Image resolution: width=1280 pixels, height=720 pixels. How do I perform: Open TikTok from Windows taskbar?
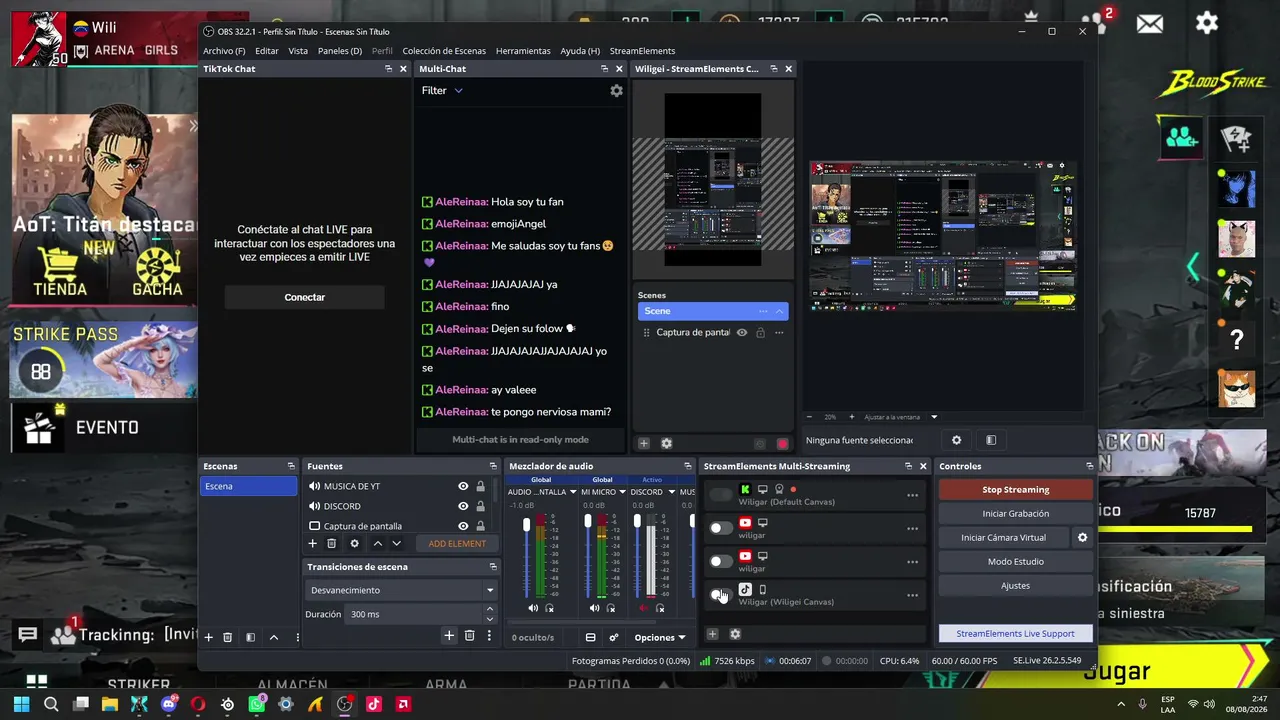tap(374, 704)
